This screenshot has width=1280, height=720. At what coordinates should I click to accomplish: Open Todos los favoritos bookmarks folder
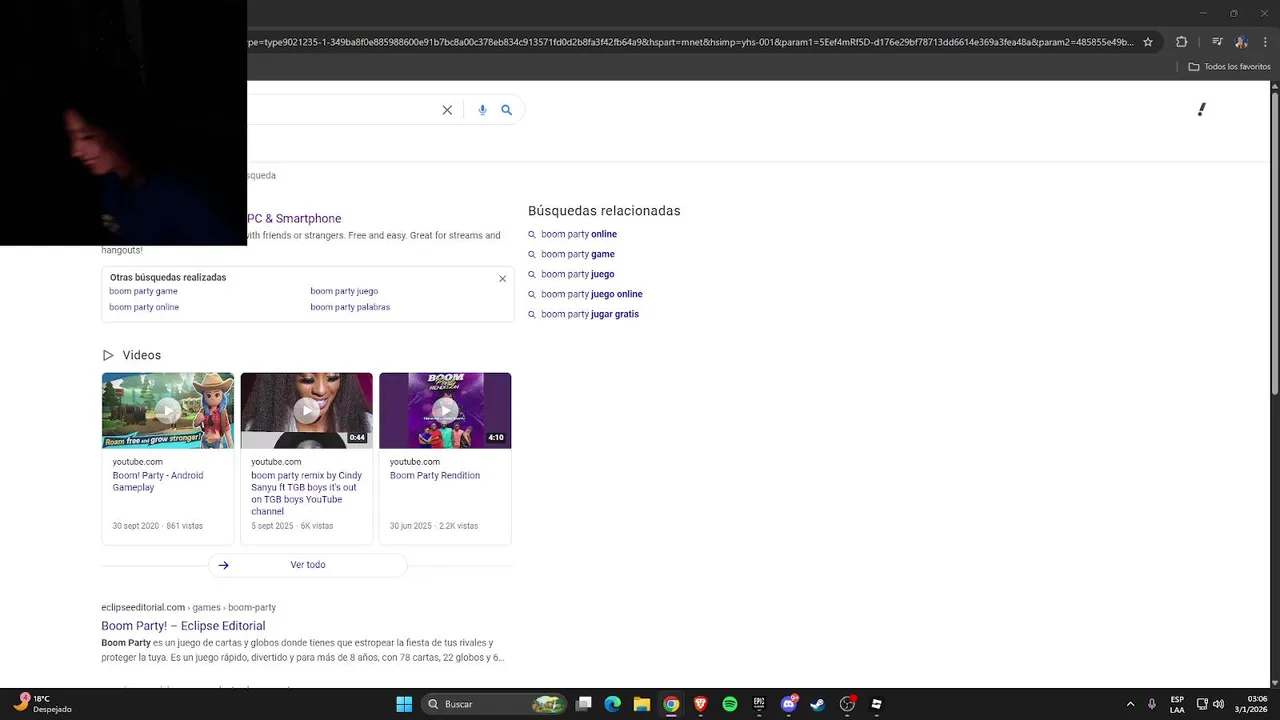click(1229, 67)
